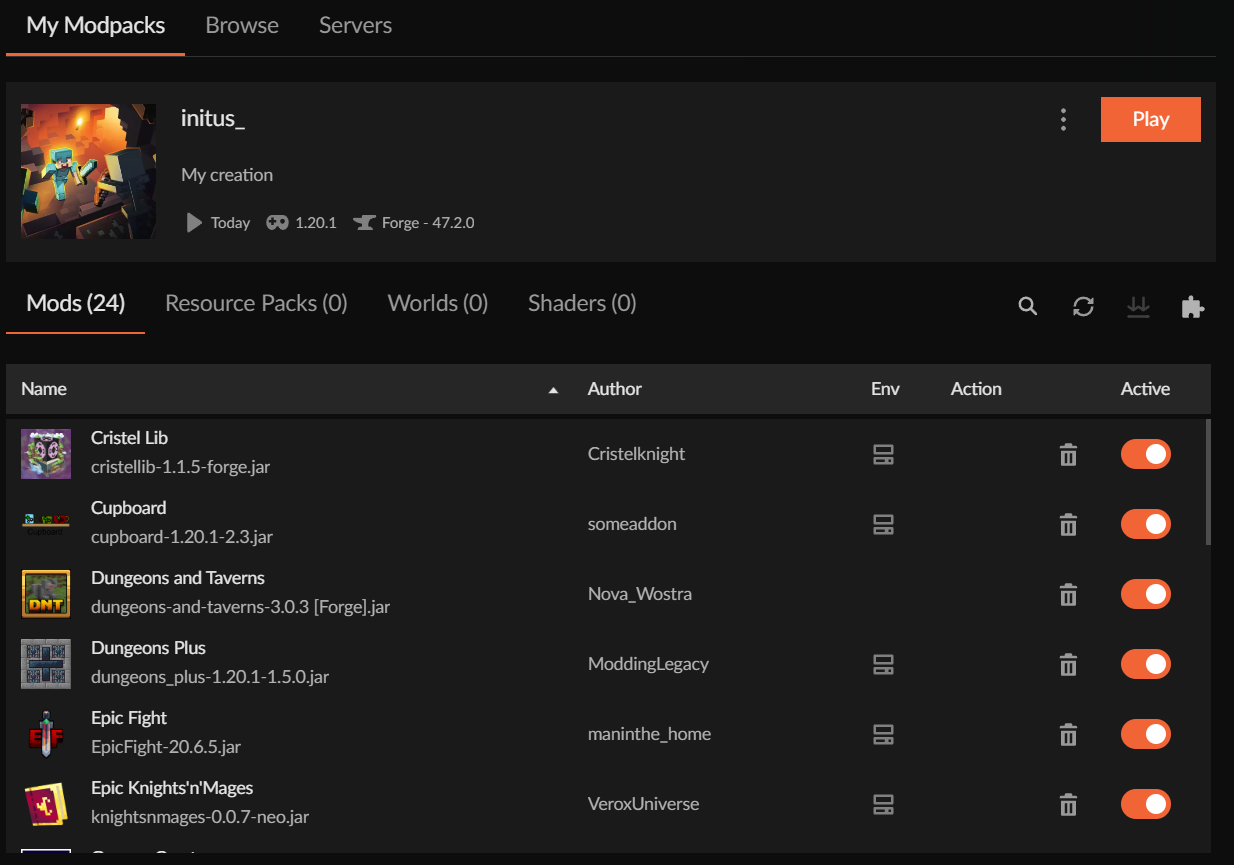Click the refresh mods icon
1234x865 pixels.
(x=1083, y=306)
